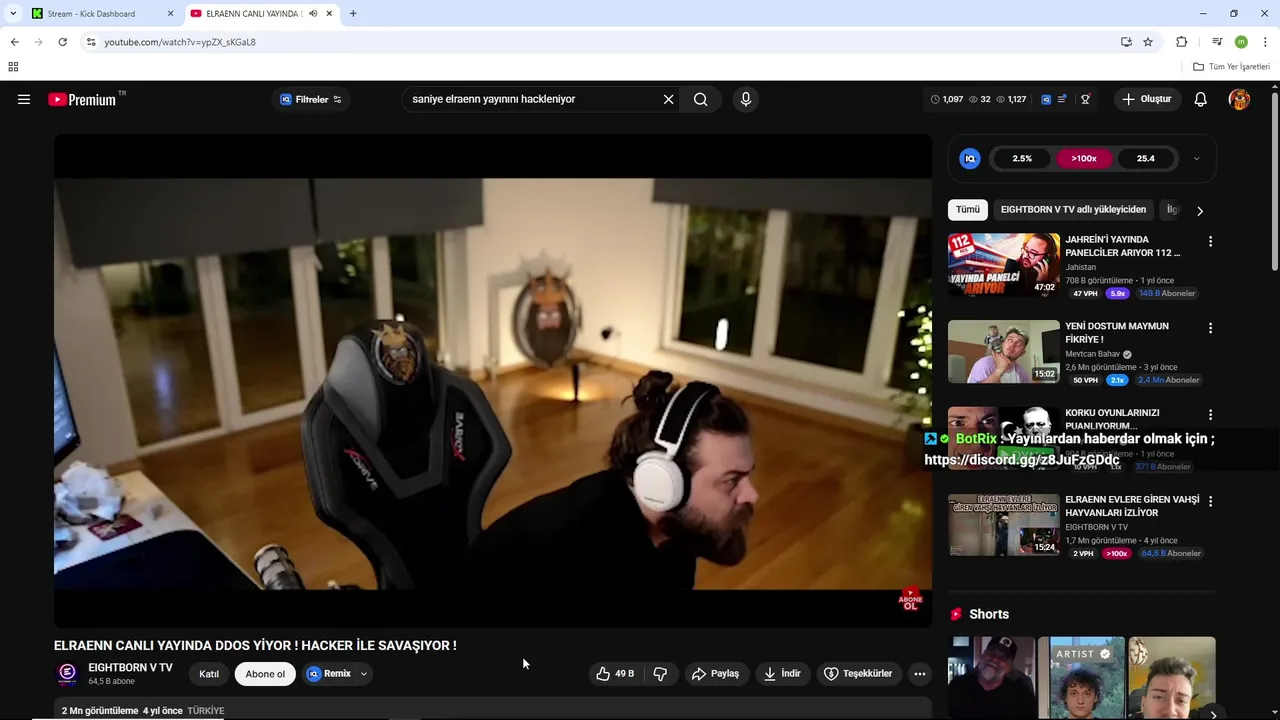
Task: Bookmark this page with star icon
Action: (x=1148, y=42)
